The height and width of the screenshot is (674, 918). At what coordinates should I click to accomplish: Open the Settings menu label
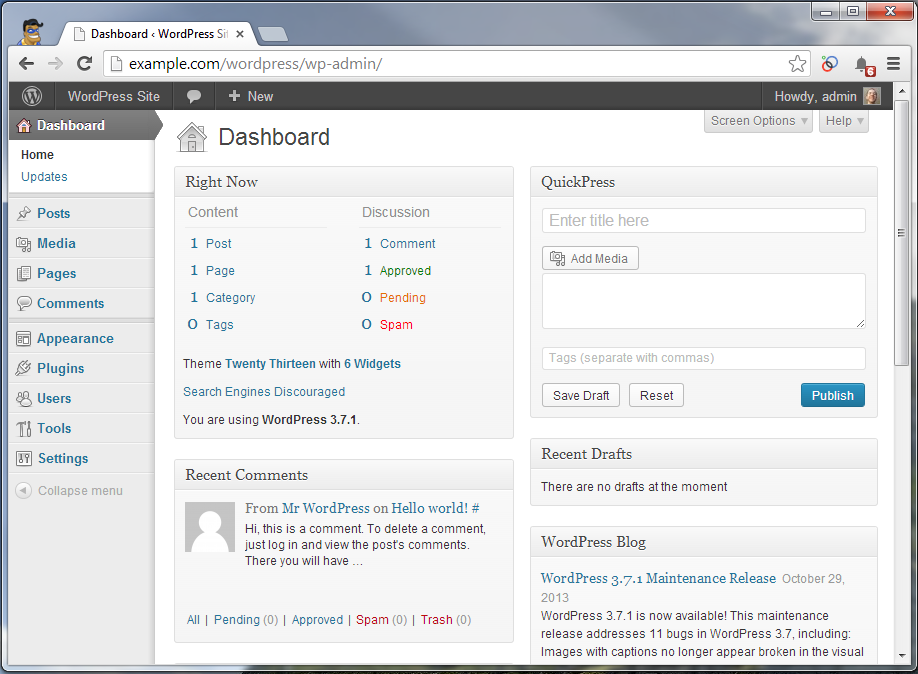click(x=63, y=459)
